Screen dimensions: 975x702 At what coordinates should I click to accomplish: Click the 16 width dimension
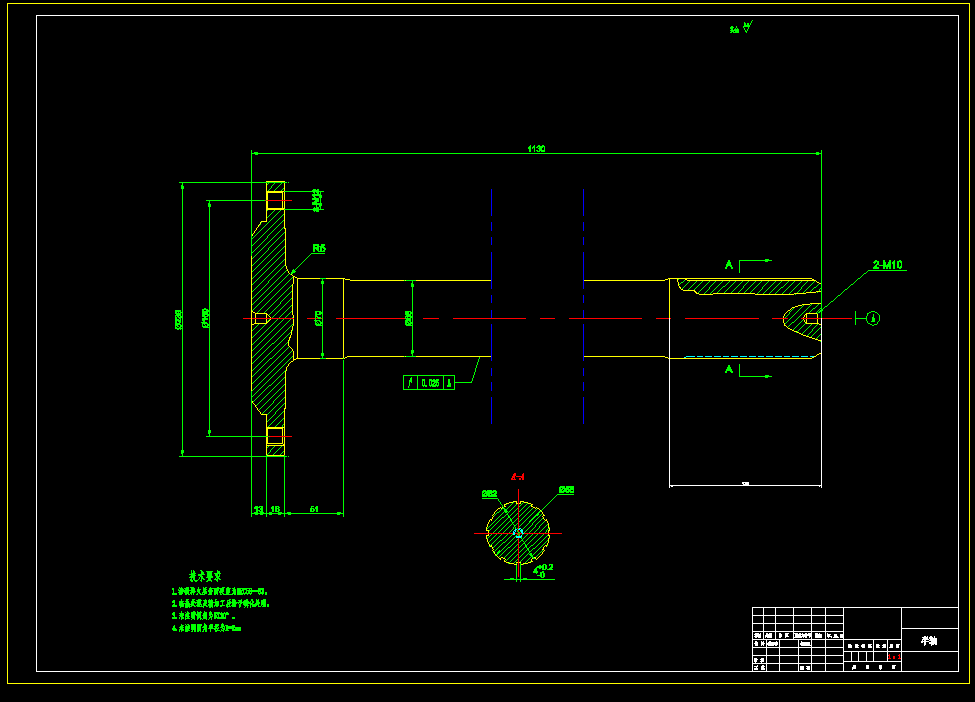pos(275,509)
